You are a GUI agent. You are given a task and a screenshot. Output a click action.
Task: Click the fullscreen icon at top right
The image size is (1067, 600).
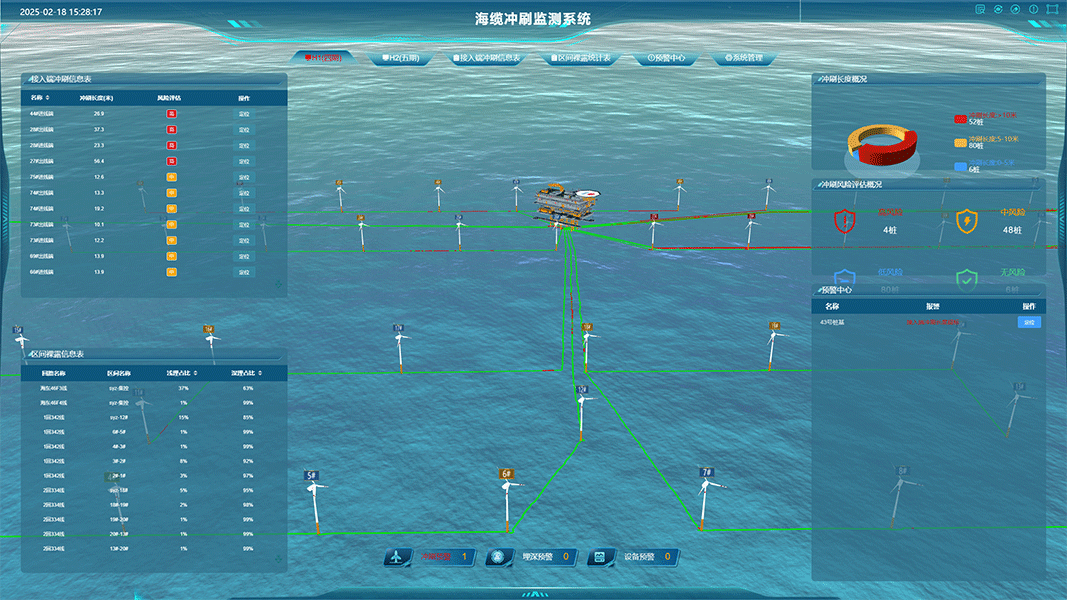click(x=1052, y=10)
